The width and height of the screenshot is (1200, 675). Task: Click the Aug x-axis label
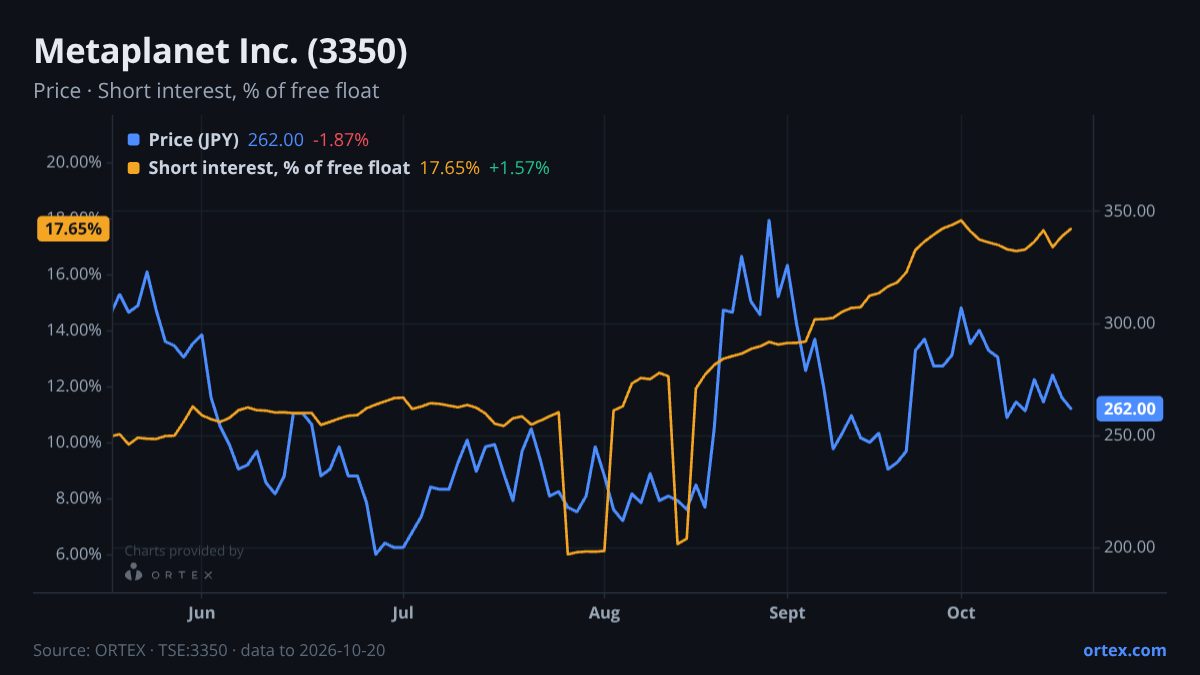604,612
